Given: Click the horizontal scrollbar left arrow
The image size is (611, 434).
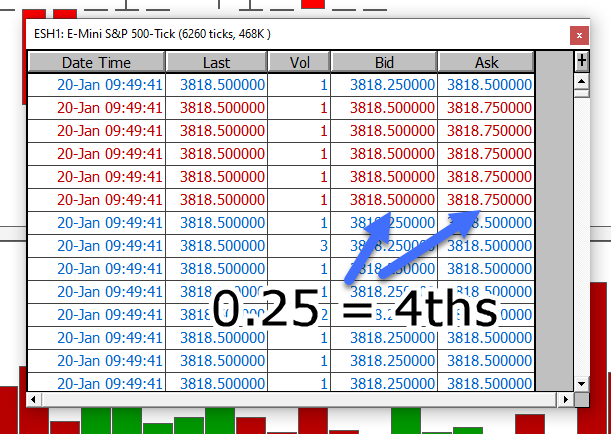Looking at the screenshot, I should [x=34, y=400].
